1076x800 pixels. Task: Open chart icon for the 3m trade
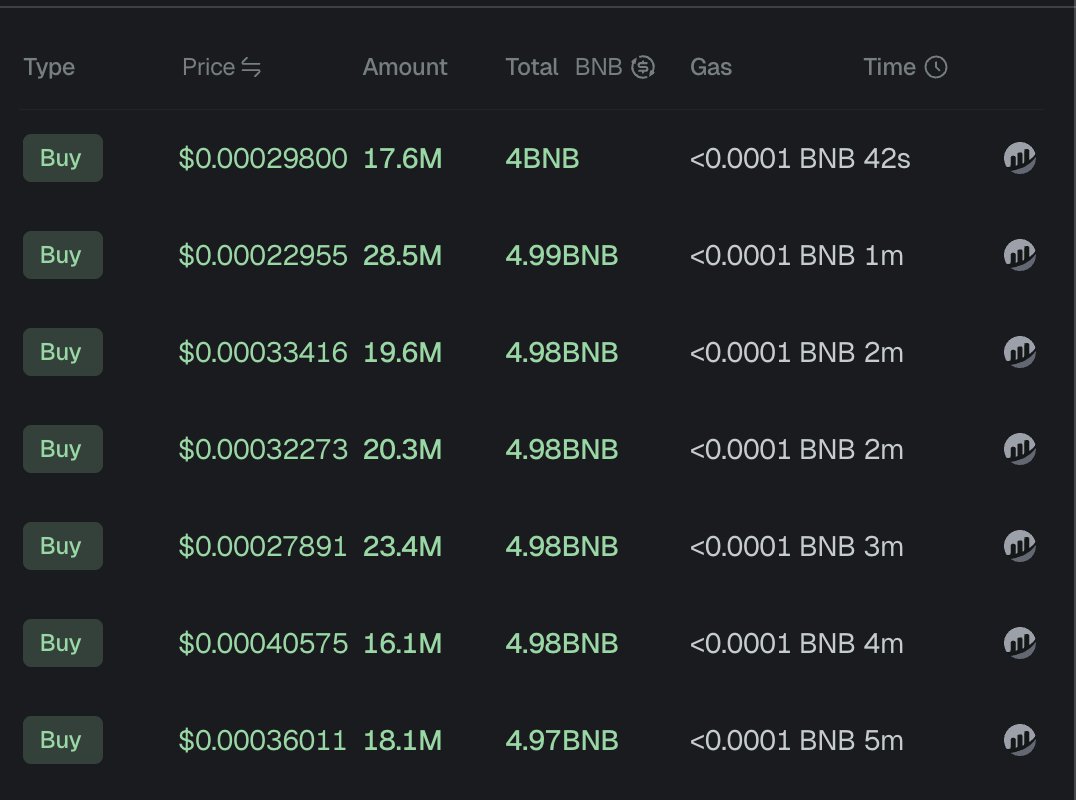point(1020,546)
